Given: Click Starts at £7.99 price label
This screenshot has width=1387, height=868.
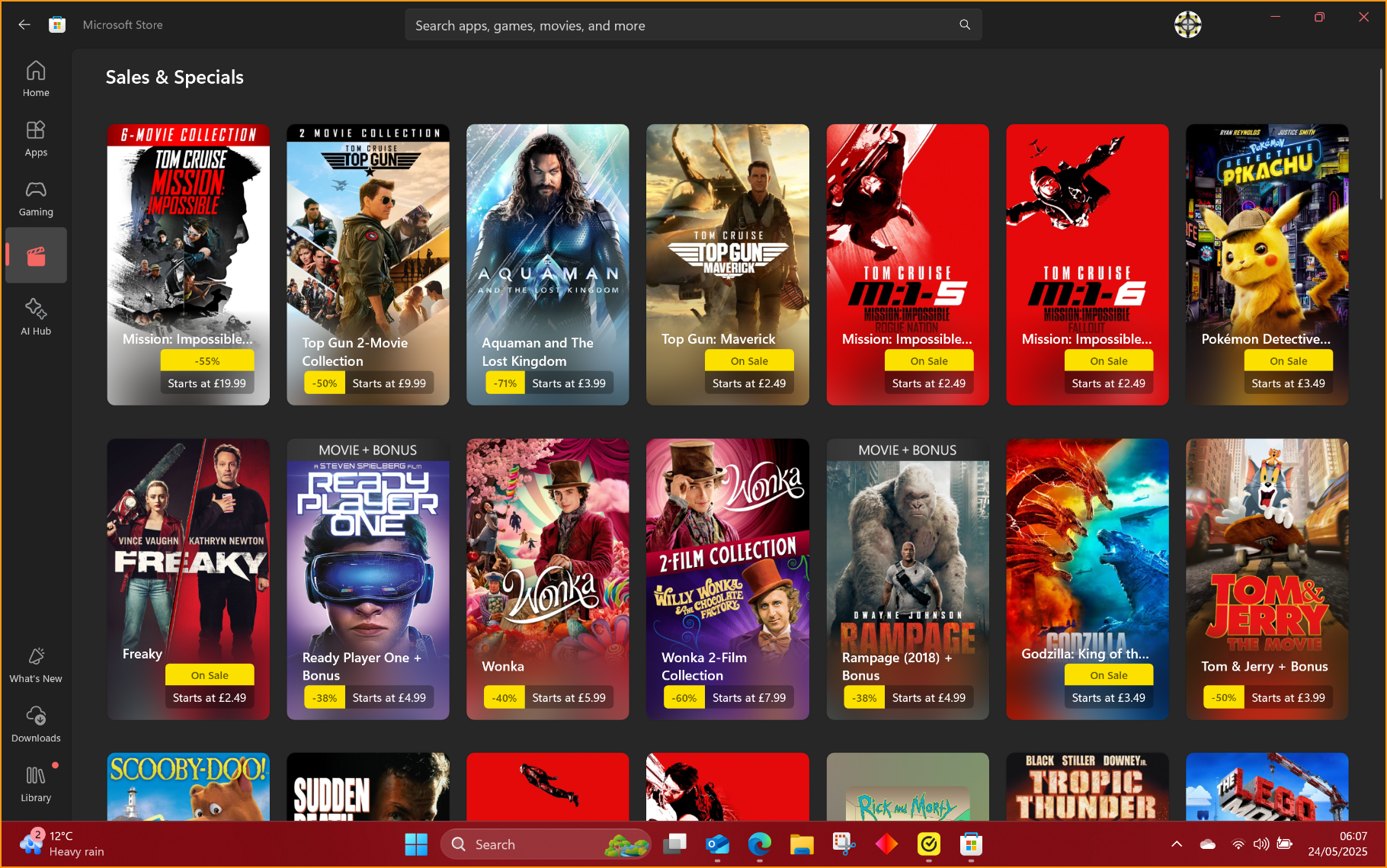Looking at the screenshot, I should [x=749, y=698].
